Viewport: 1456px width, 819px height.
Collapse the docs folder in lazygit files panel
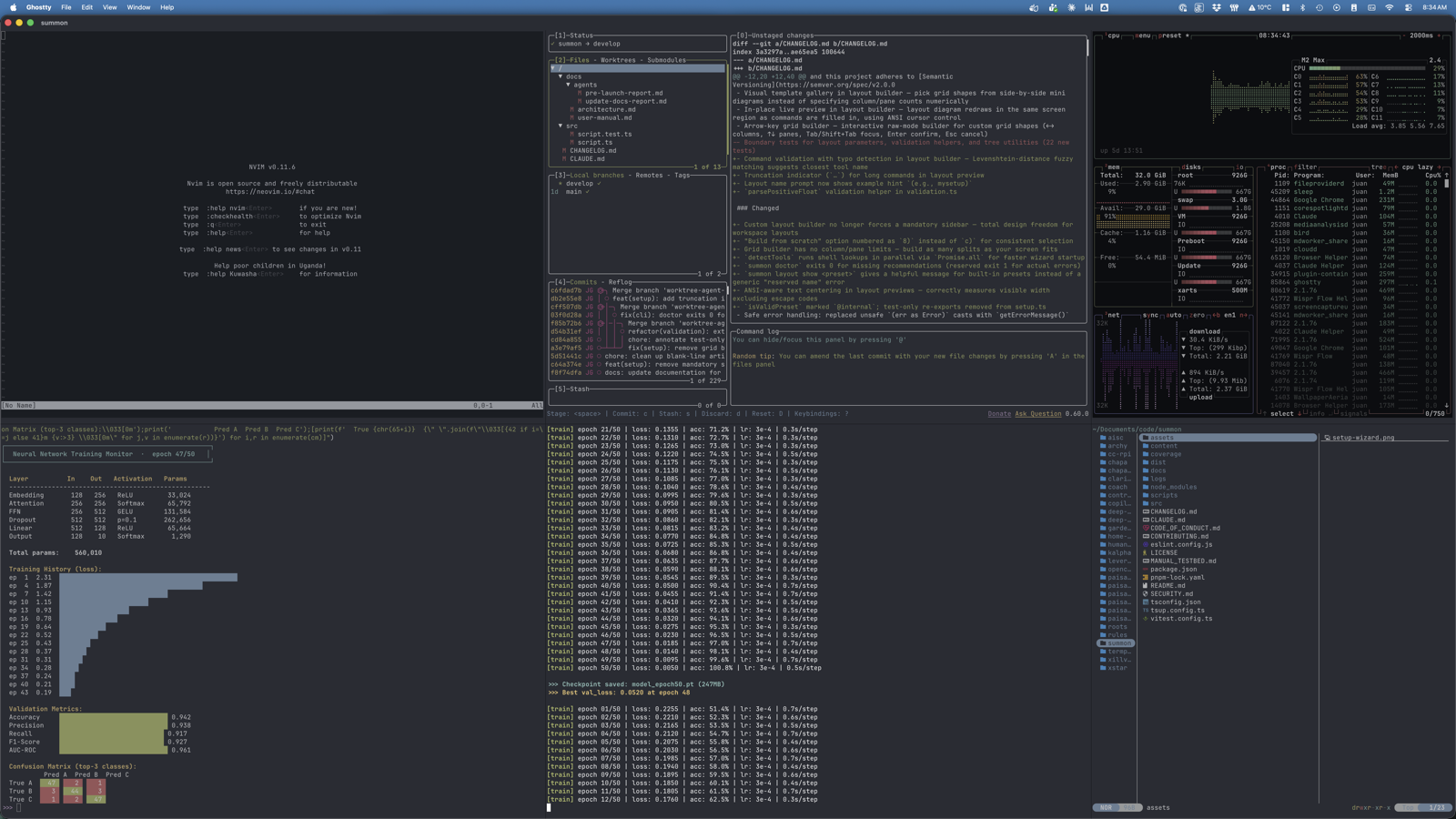(574, 76)
